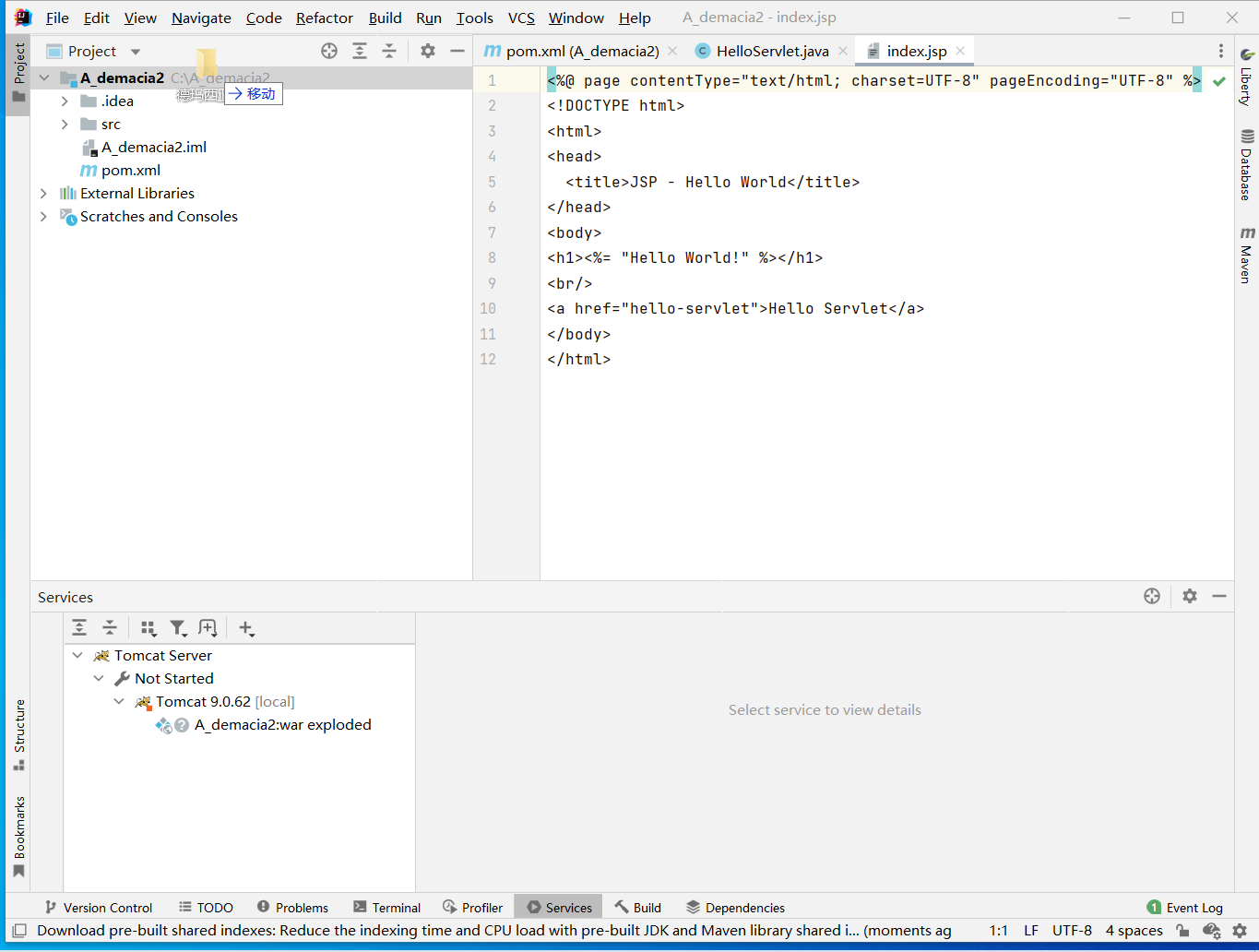Close the pom.xml editor tab
The image size is (1259, 952).
(x=672, y=51)
